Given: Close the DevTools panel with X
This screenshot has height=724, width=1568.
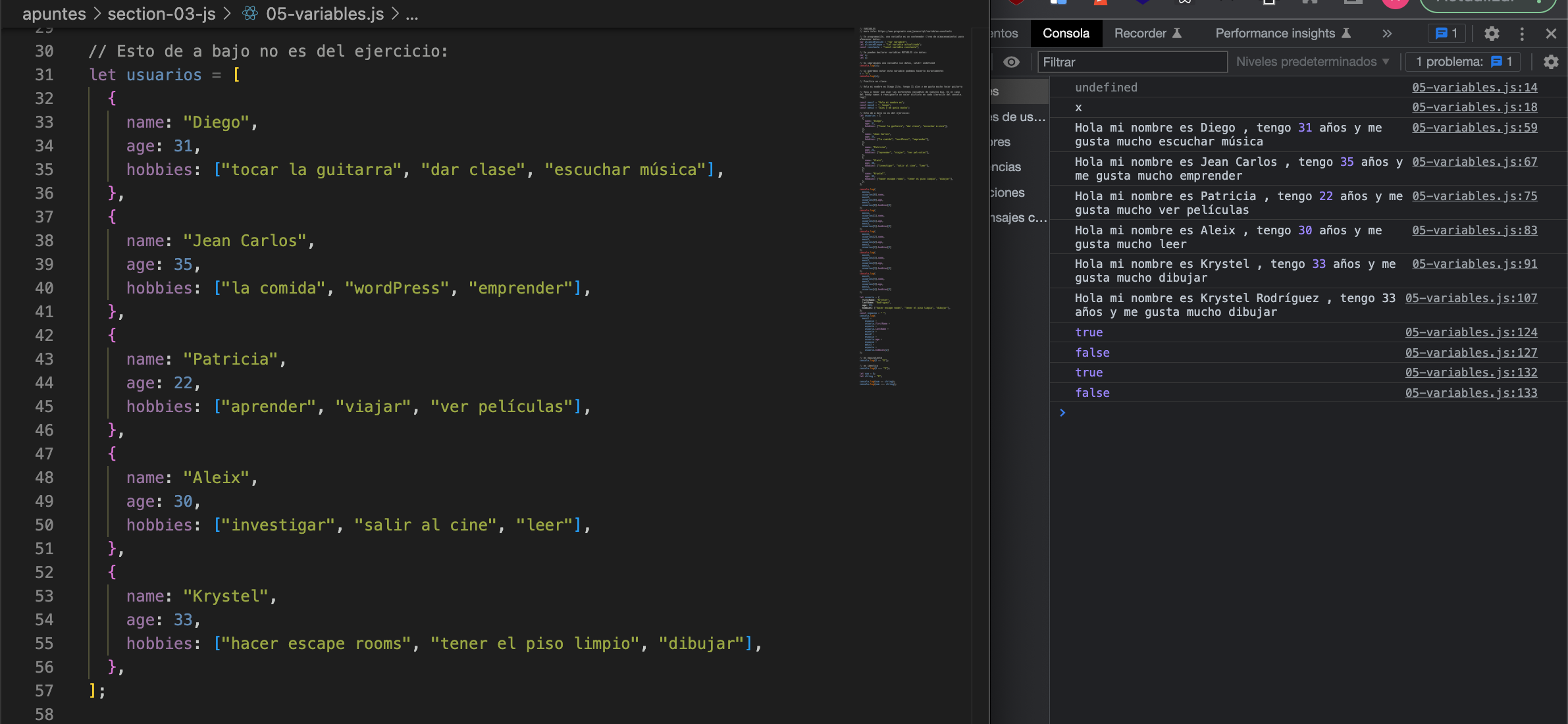Looking at the screenshot, I should (x=1551, y=34).
